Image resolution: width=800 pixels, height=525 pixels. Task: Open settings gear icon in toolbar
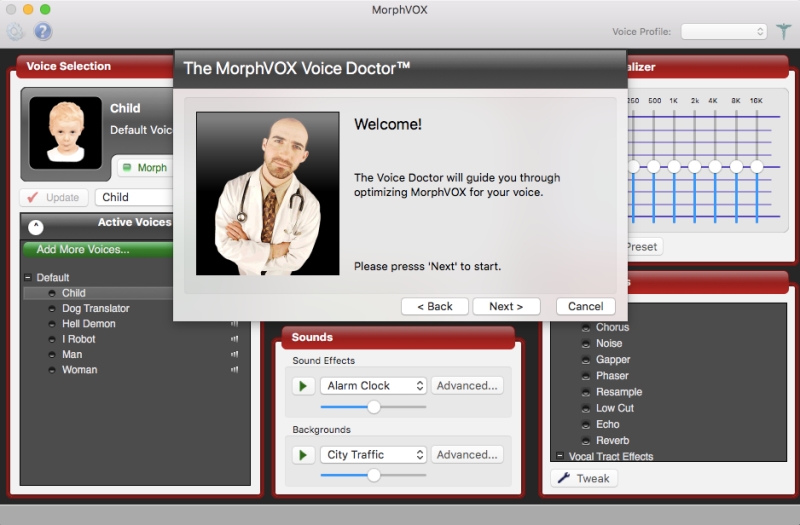click(x=15, y=32)
